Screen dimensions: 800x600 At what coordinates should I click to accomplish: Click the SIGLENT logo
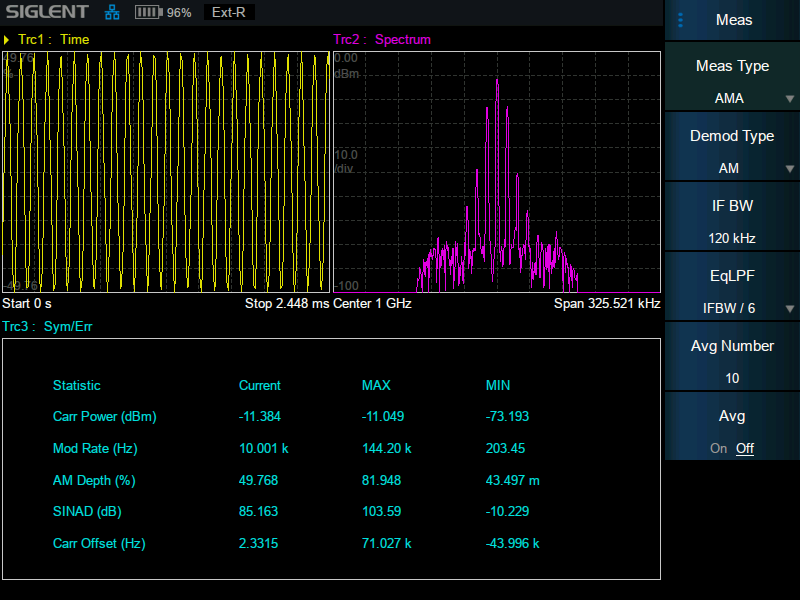[47, 13]
